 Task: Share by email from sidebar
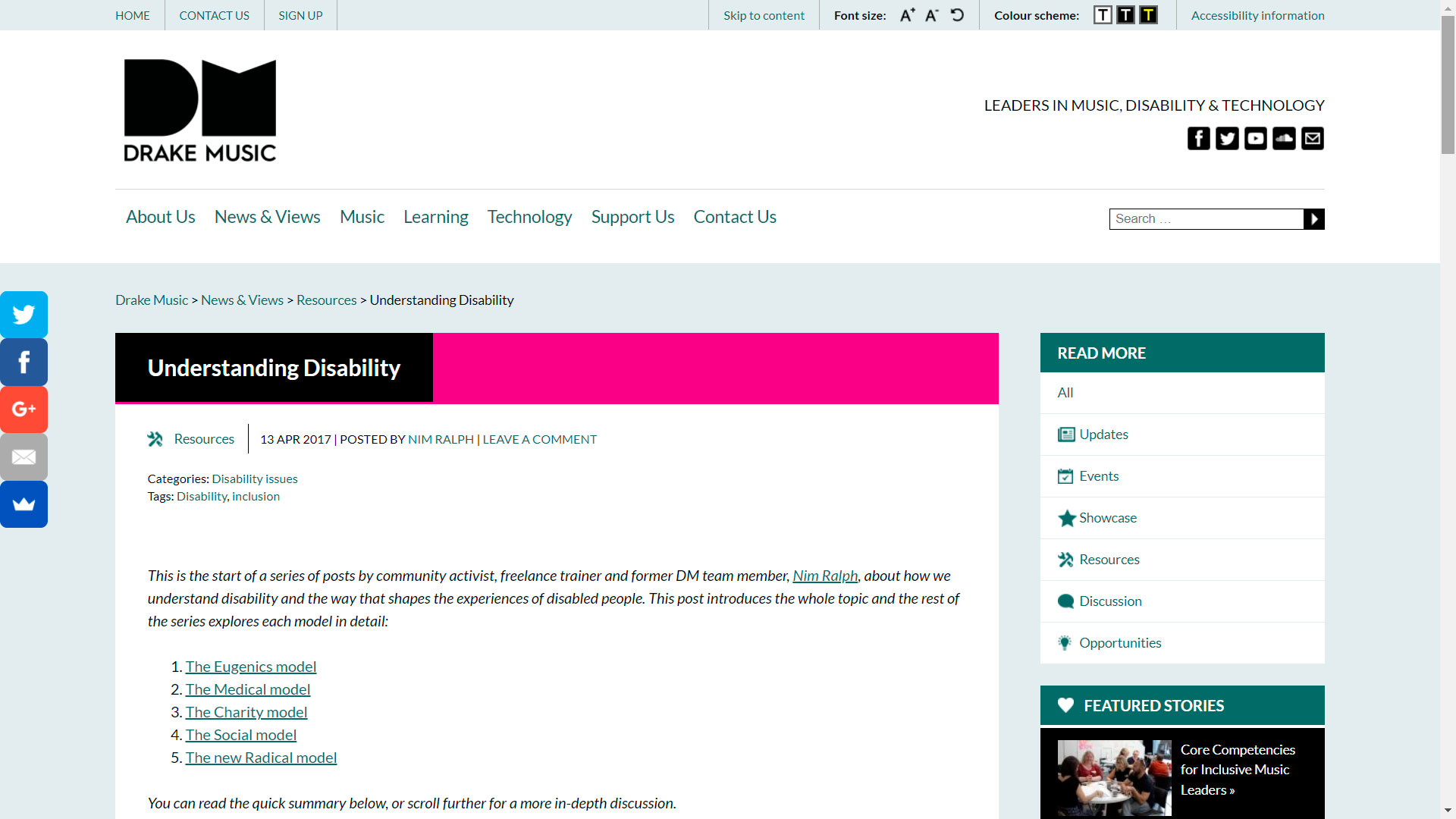click(24, 457)
